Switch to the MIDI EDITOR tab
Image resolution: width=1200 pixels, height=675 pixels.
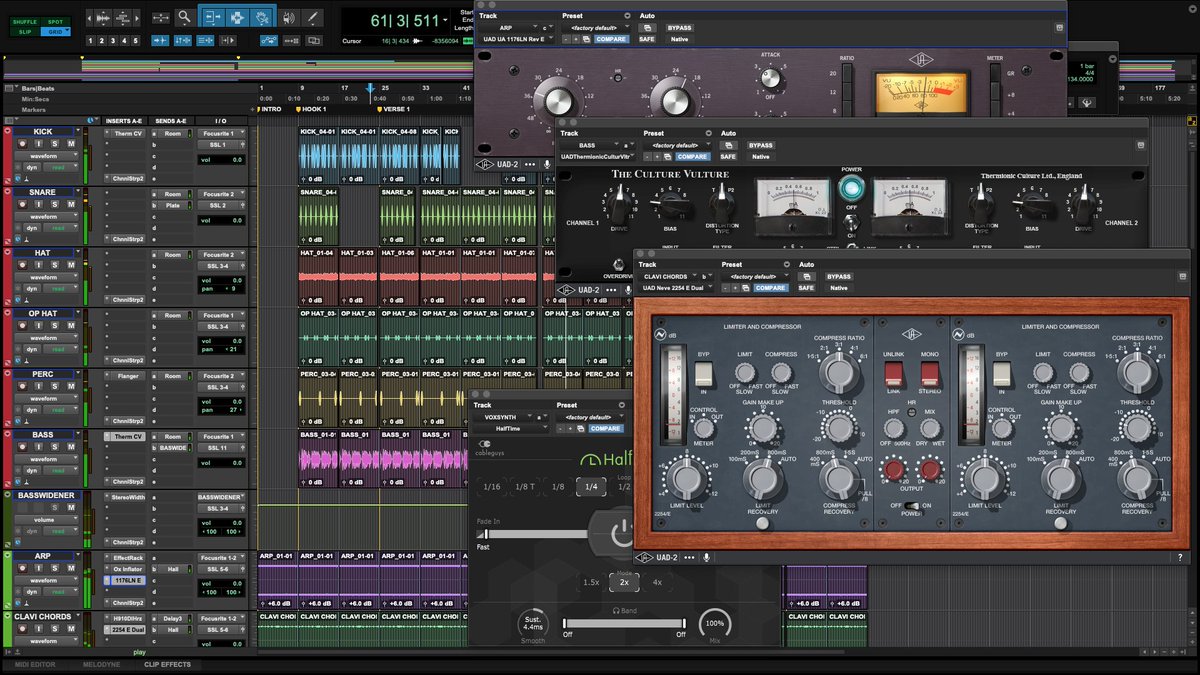click(x=35, y=664)
